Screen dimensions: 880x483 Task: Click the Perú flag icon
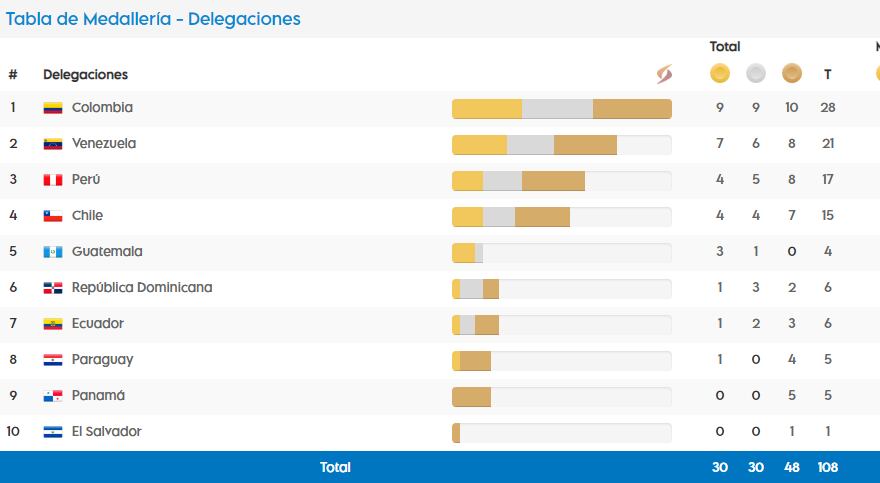pyautogui.click(x=53, y=180)
